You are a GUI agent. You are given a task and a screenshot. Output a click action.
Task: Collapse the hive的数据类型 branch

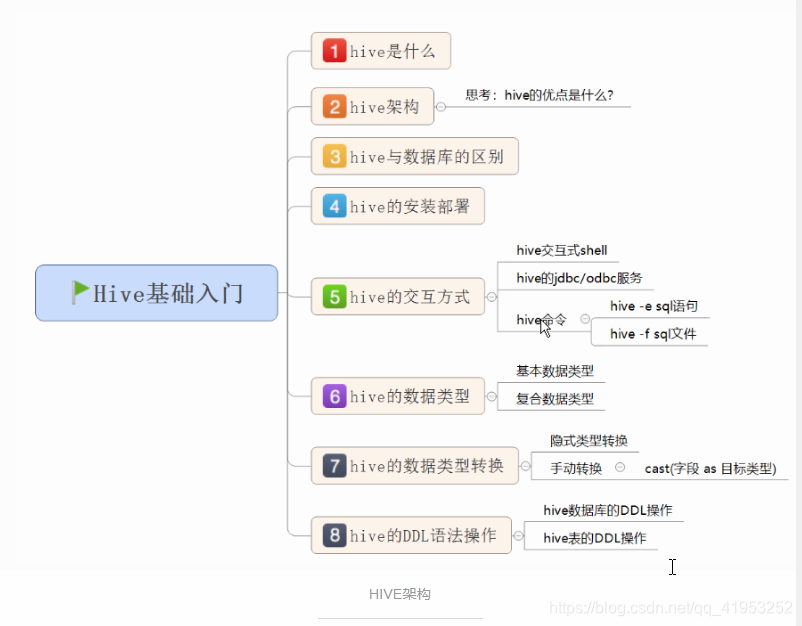click(x=492, y=396)
